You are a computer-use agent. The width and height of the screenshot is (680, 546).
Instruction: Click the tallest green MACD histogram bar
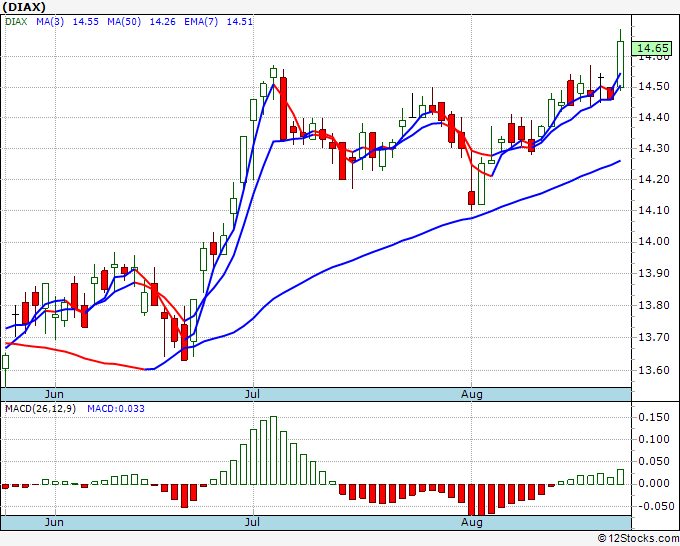(x=273, y=450)
